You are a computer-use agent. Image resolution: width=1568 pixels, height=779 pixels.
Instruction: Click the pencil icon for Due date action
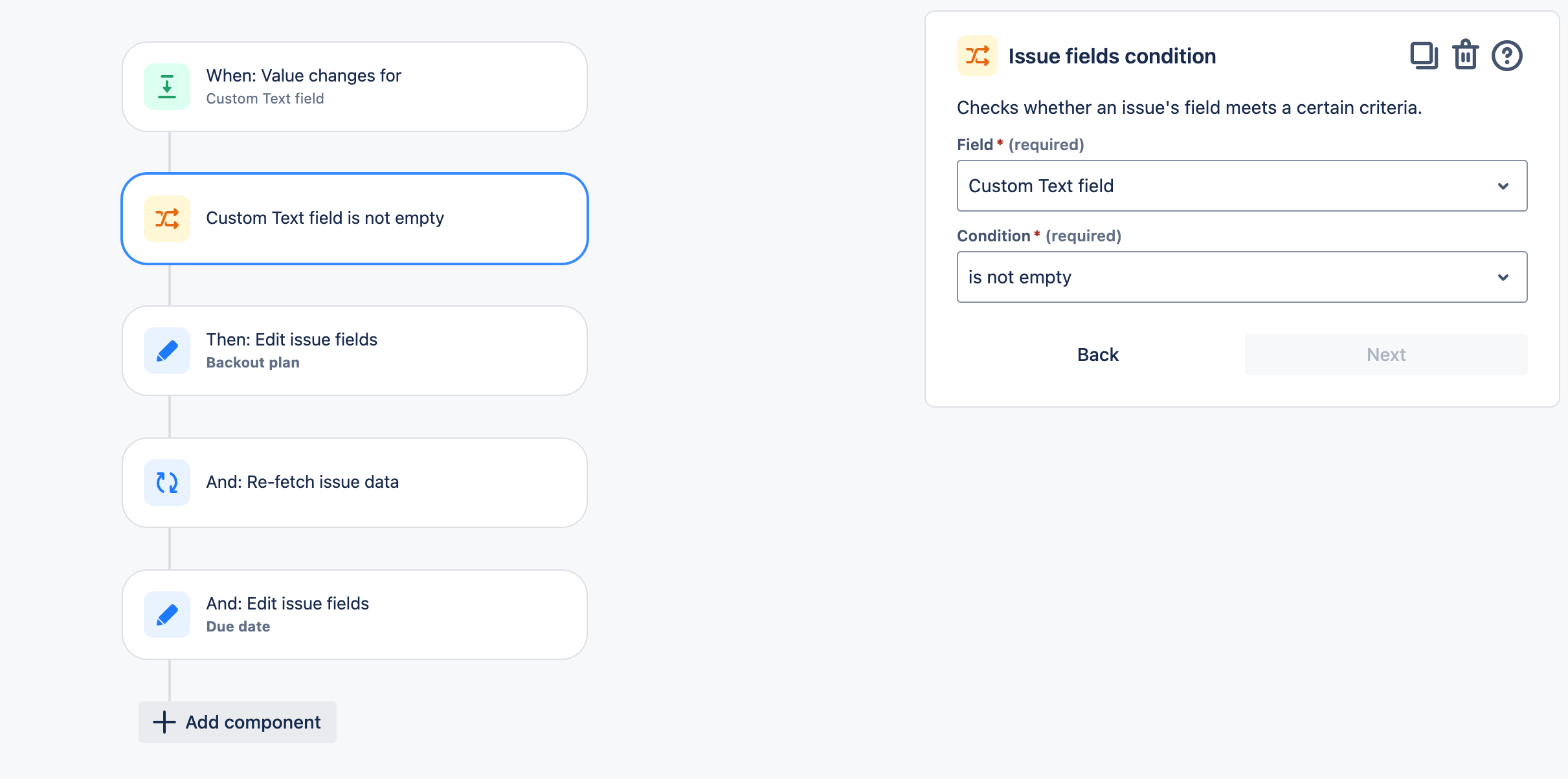167,615
